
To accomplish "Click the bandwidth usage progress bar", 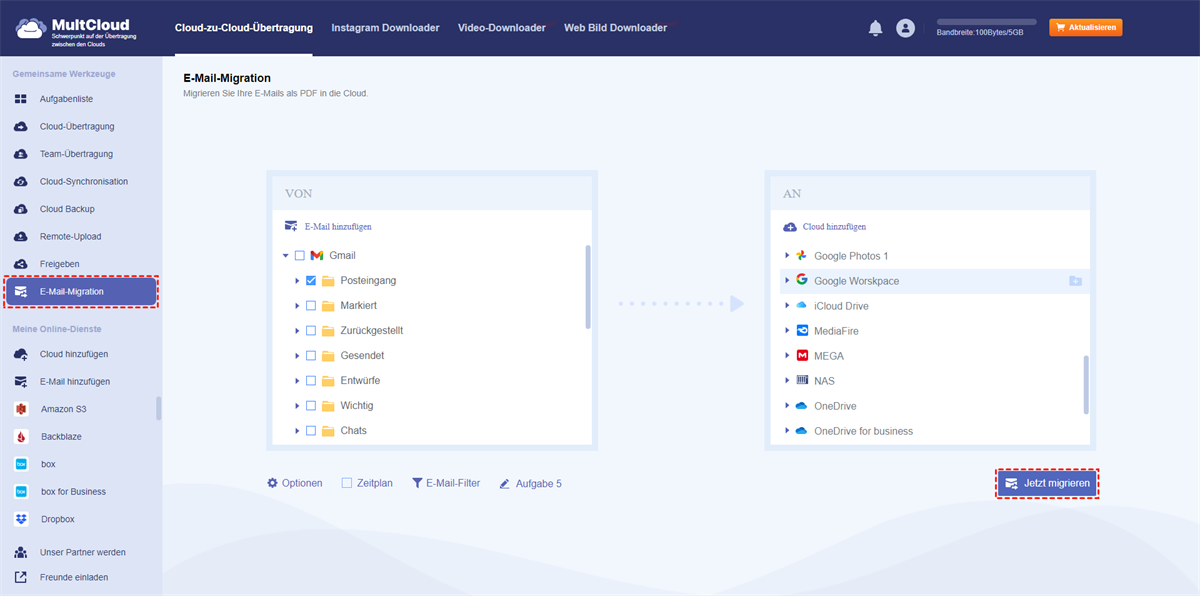I will pos(986,22).
